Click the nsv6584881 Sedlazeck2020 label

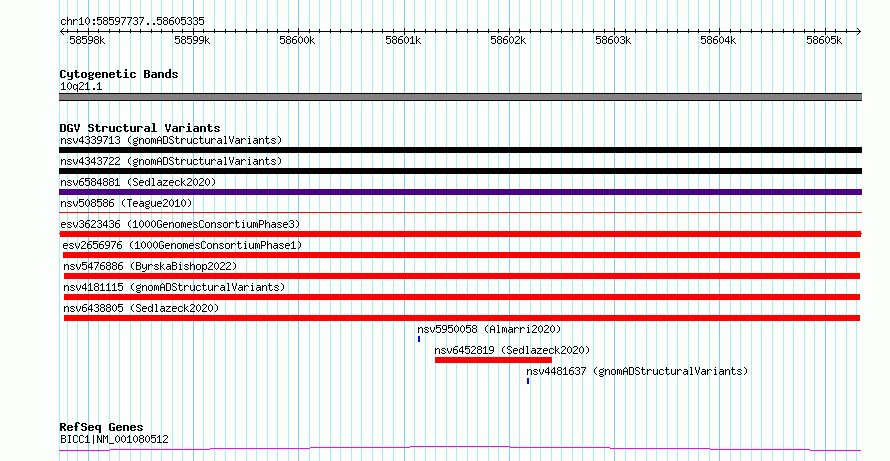point(138,182)
